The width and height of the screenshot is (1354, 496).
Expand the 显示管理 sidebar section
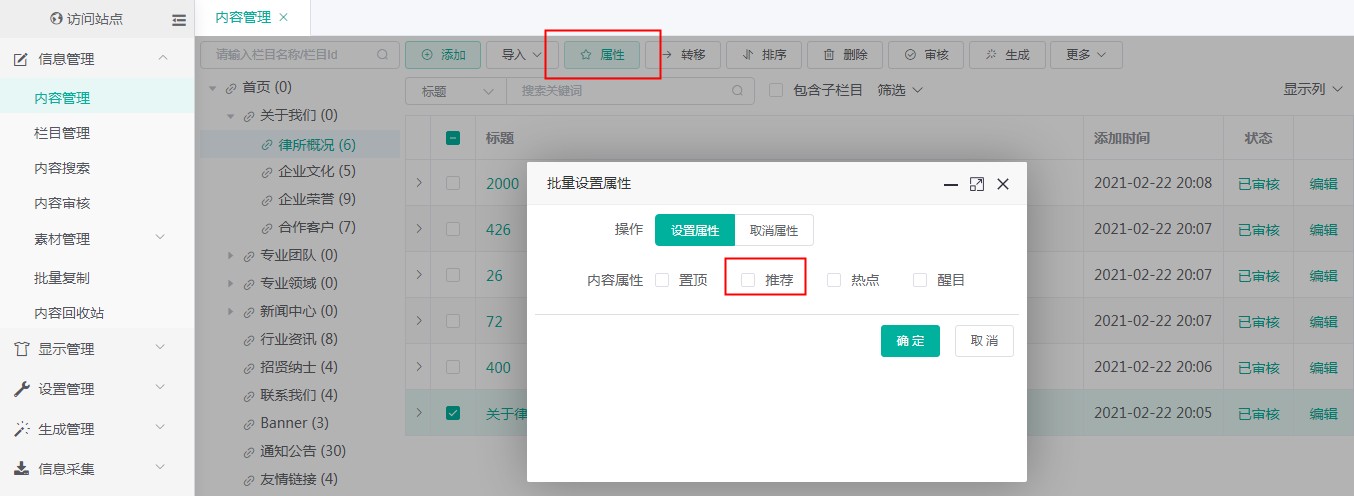point(97,349)
